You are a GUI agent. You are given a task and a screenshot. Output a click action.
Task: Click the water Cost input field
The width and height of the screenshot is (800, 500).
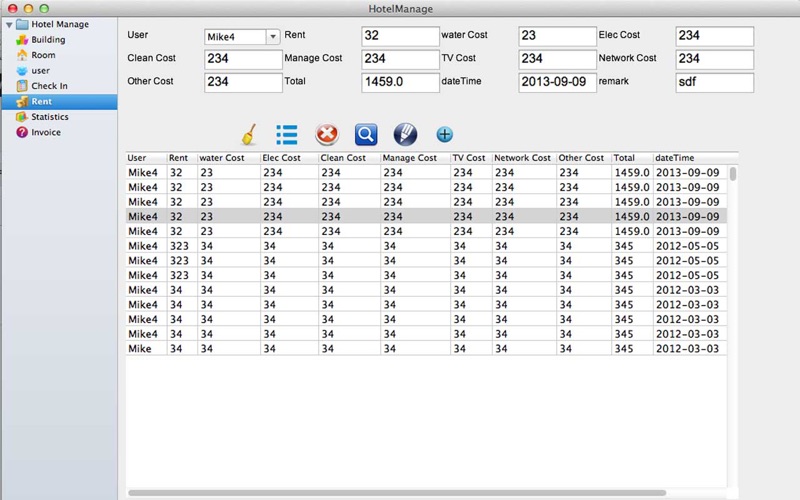point(557,36)
